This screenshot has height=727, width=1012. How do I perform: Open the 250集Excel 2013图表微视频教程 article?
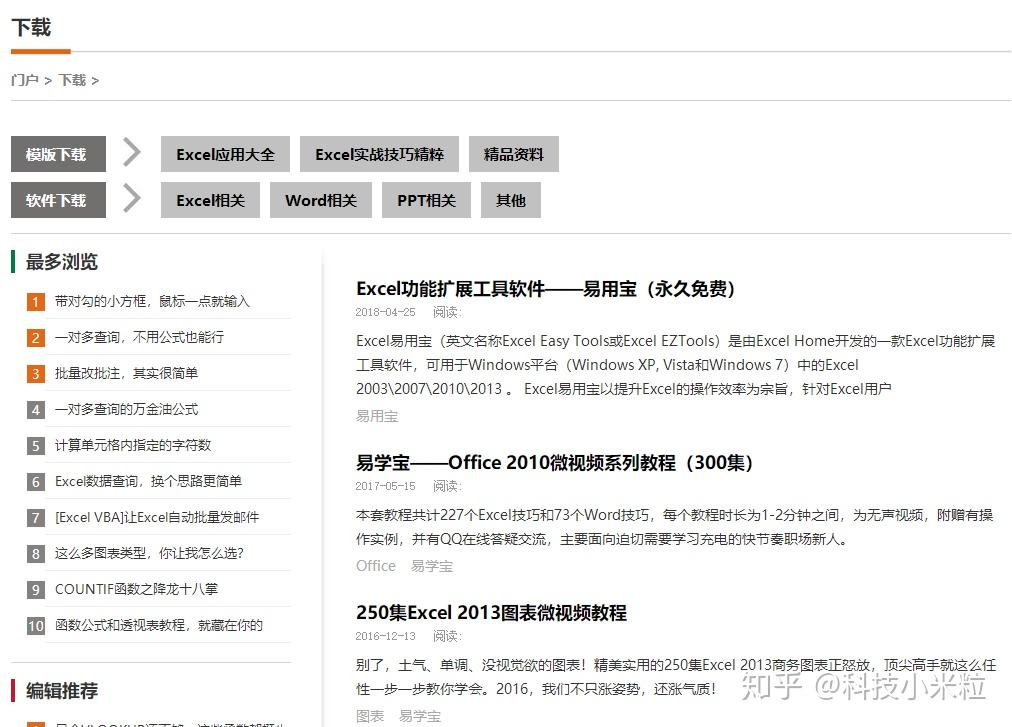[x=491, y=612]
